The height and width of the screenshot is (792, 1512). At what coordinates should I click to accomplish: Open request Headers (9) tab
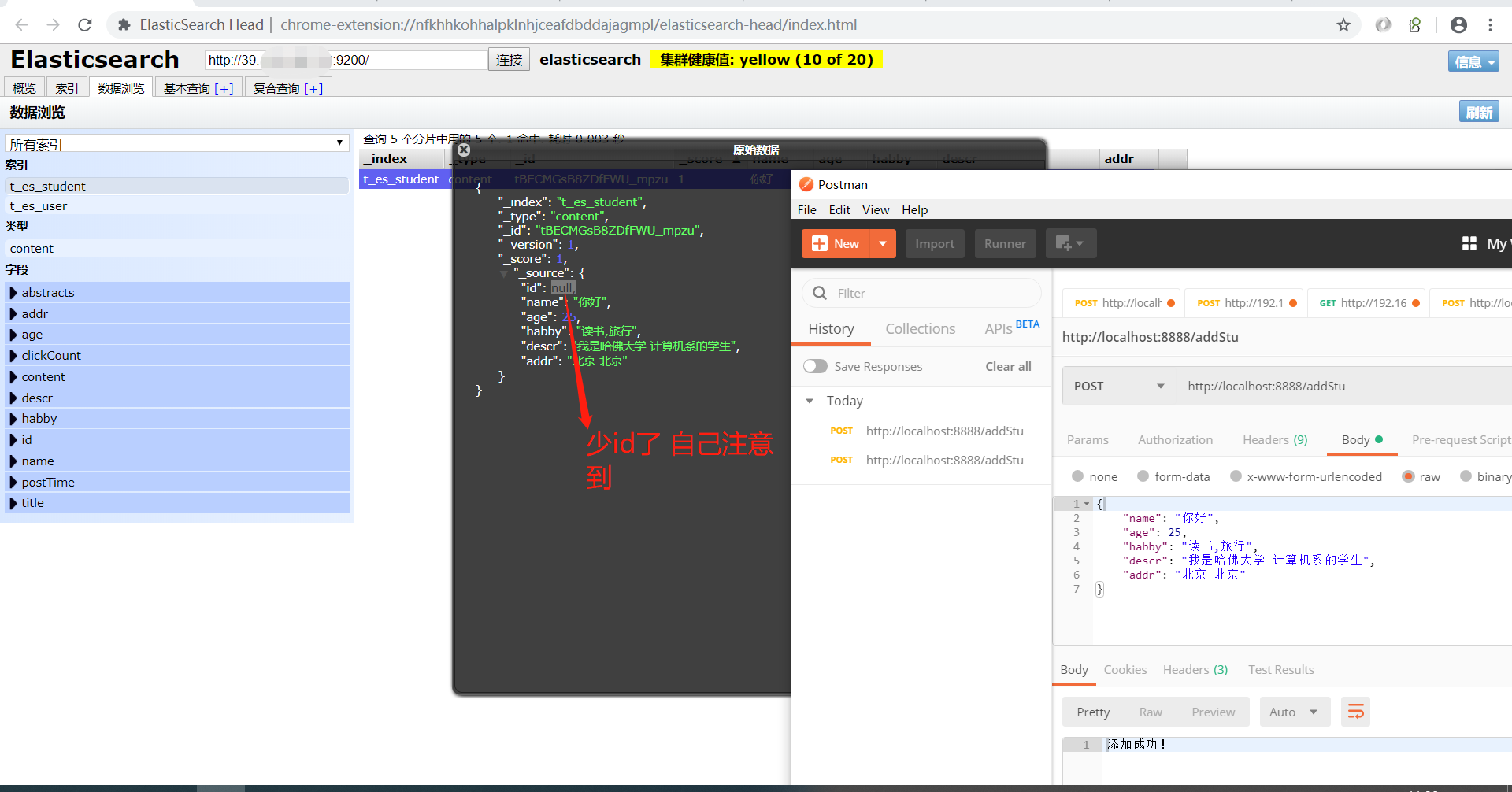[x=1275, y=439]
